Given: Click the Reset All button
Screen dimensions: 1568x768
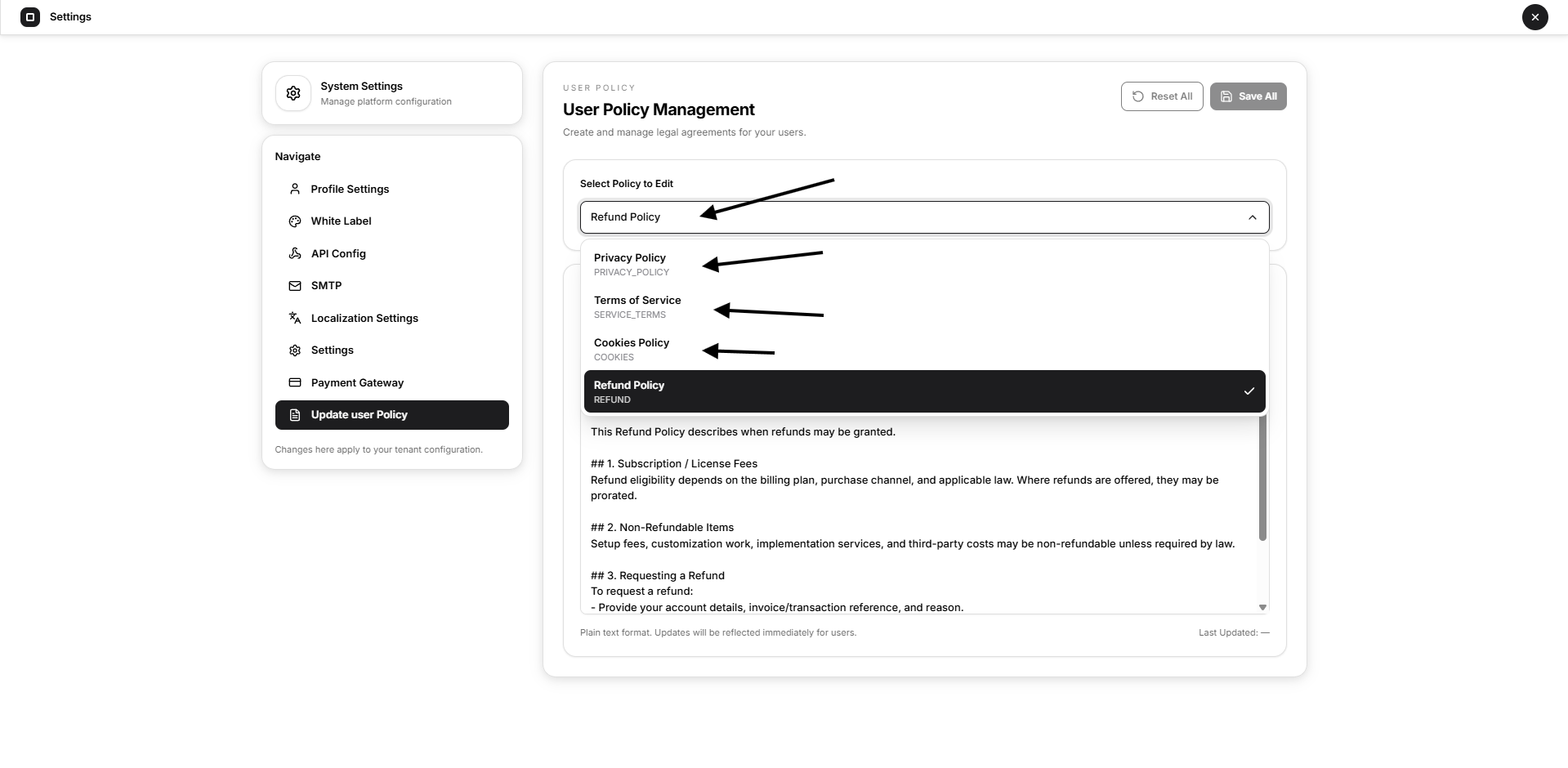Looking at the screenshot, I should pyautogui.click(x=1162, y=96).
